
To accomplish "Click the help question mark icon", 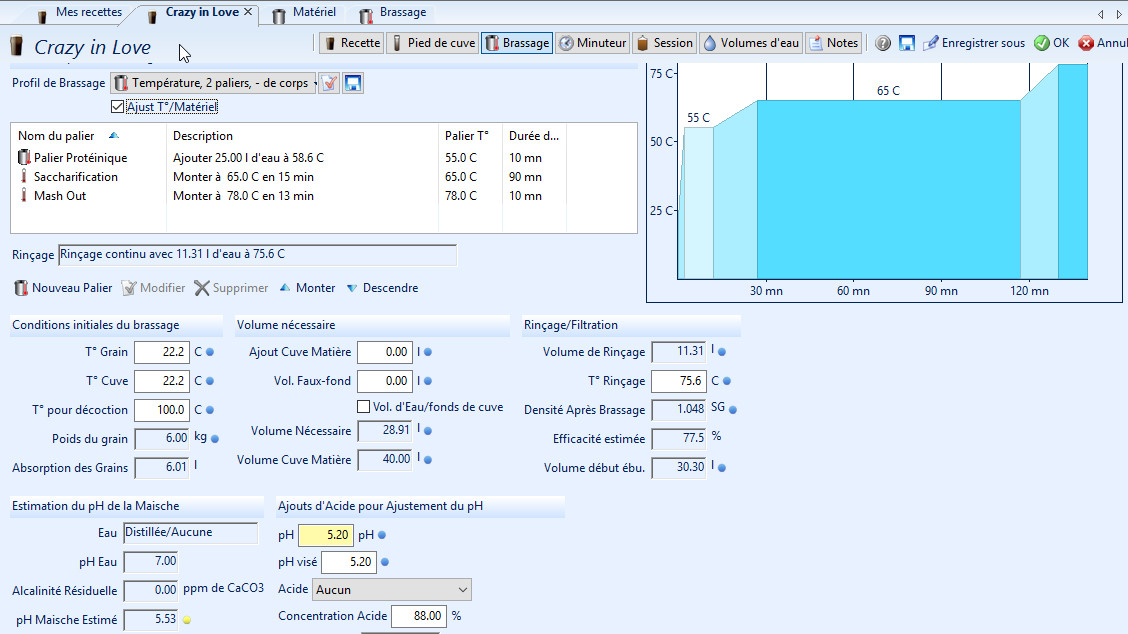I will (883, 43).
